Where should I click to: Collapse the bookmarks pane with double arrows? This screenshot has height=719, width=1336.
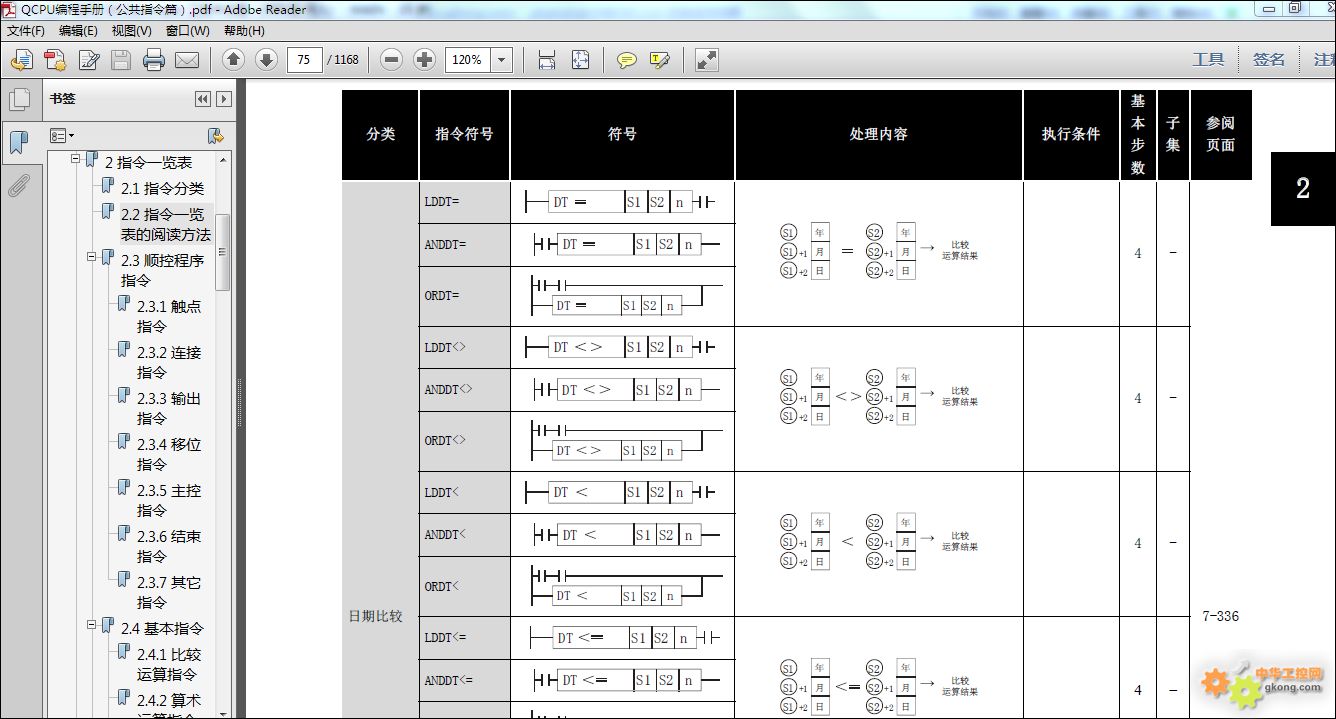click(x=203, y=99)
